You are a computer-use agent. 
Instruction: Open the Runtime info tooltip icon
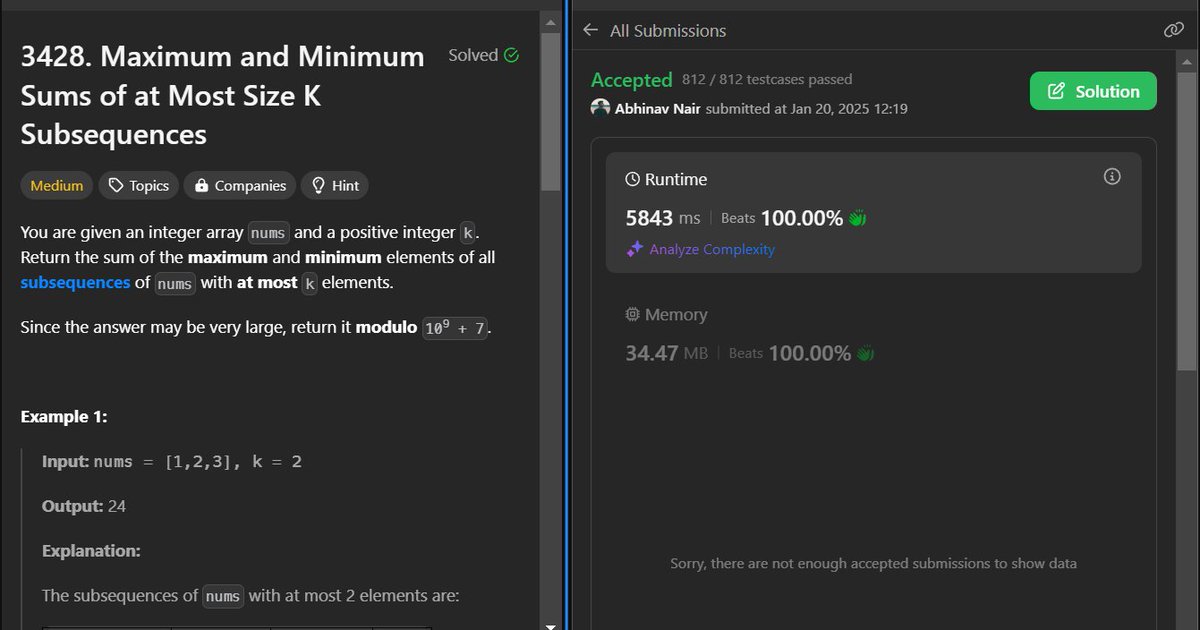[x=1111, y=176]
